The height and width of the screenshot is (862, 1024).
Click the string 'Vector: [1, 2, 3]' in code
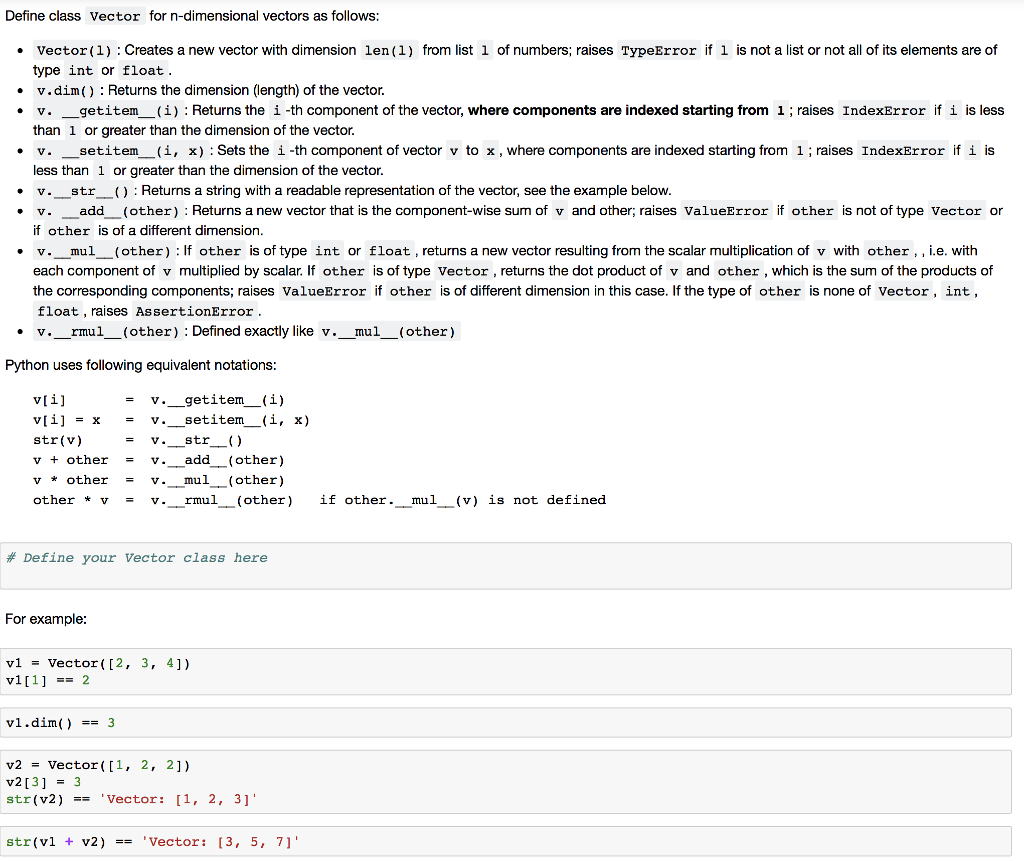[x=178, y=799]
